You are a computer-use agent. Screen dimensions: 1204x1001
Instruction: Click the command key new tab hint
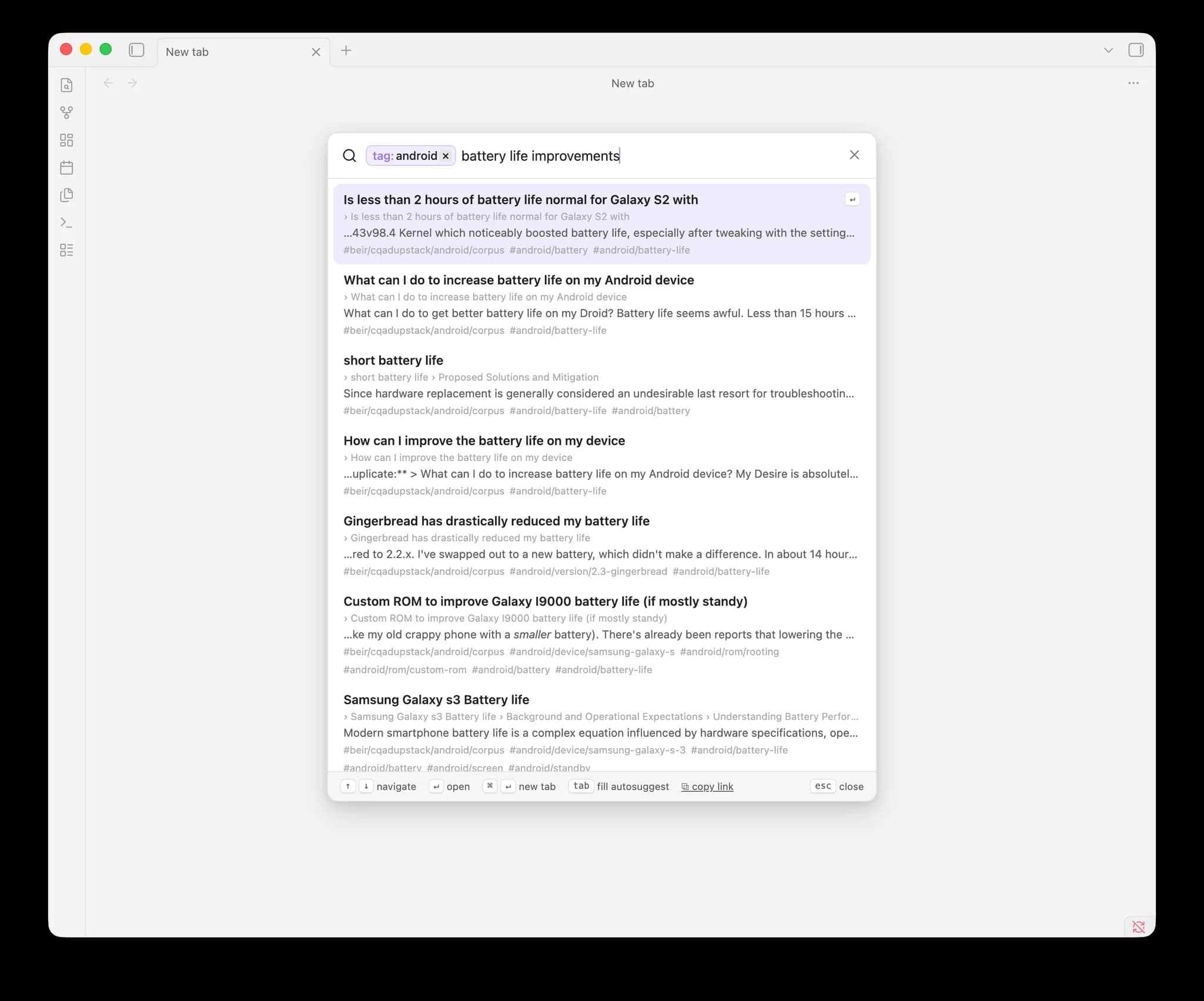click(490, 786)
